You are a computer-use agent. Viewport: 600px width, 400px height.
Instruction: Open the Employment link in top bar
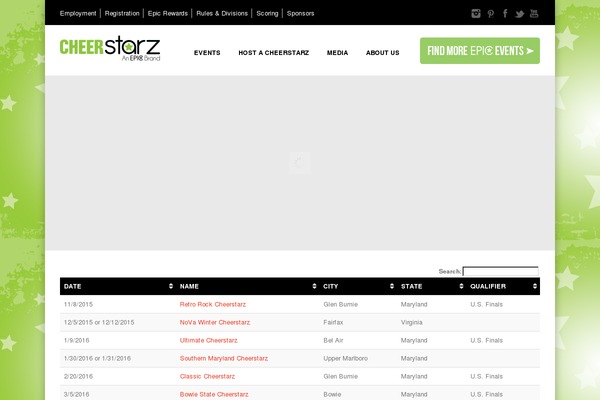(78, 13)
